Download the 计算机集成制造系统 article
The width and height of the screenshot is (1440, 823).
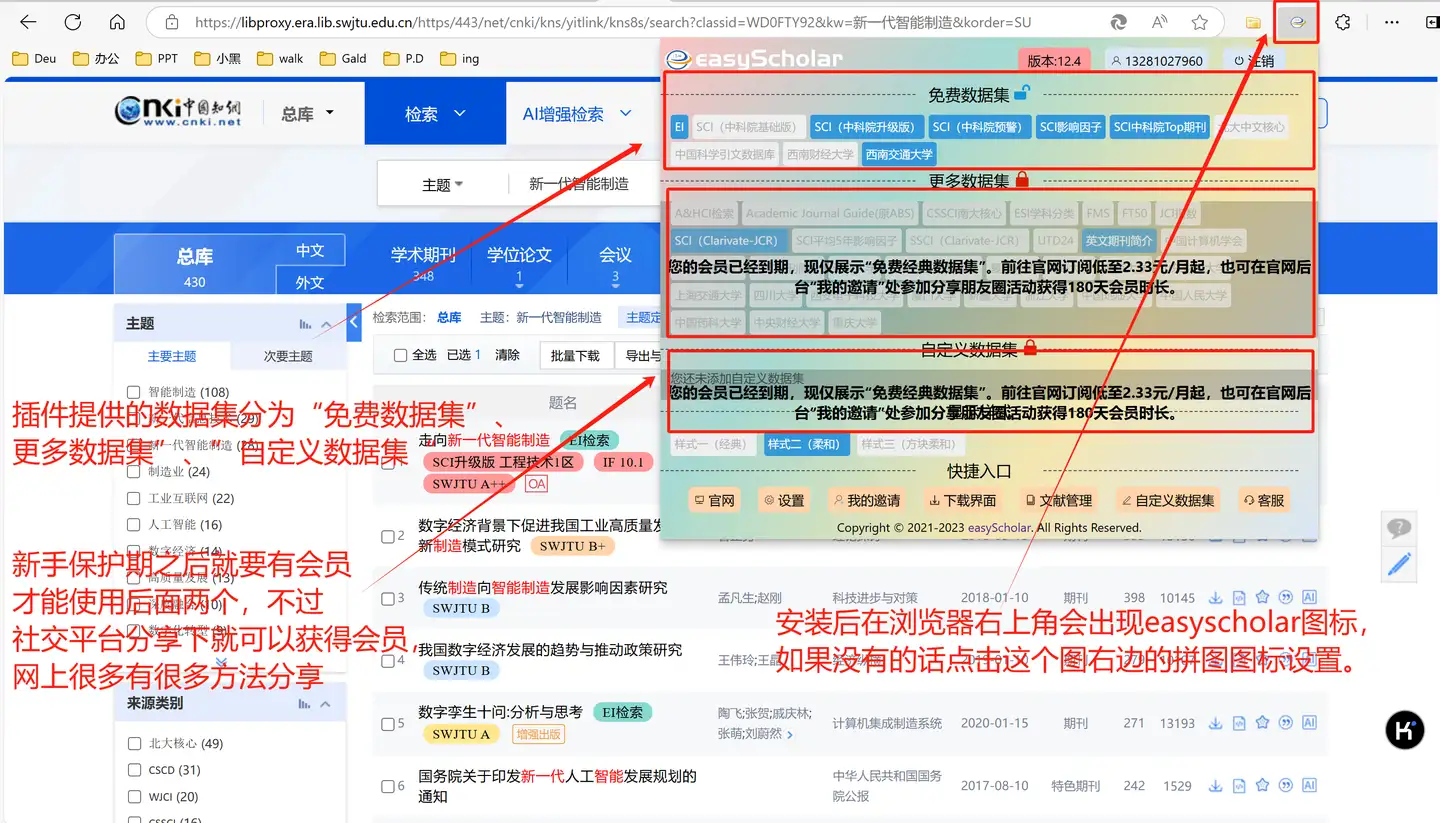[x=1216, y=723]
